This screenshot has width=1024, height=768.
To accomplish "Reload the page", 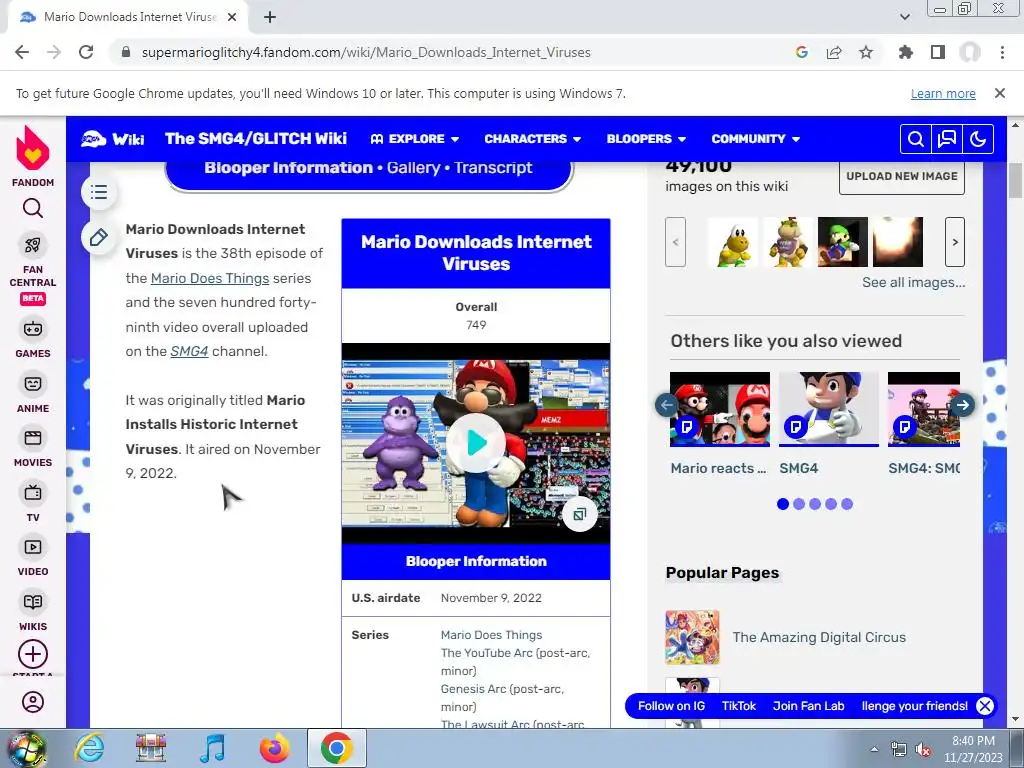I will 86,52.
